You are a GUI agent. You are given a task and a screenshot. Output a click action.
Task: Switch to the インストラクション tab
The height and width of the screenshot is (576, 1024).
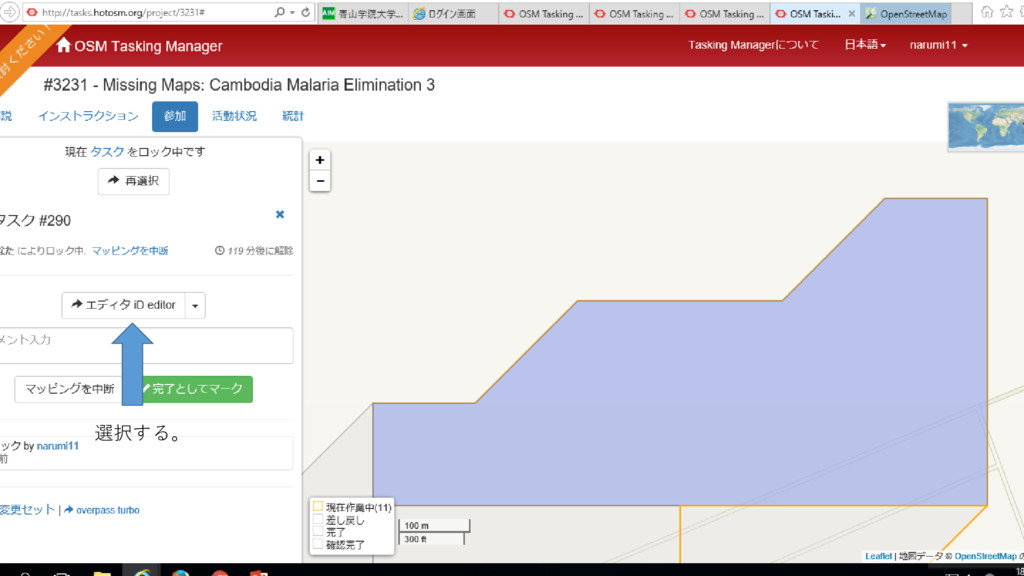tap(88, 116)
